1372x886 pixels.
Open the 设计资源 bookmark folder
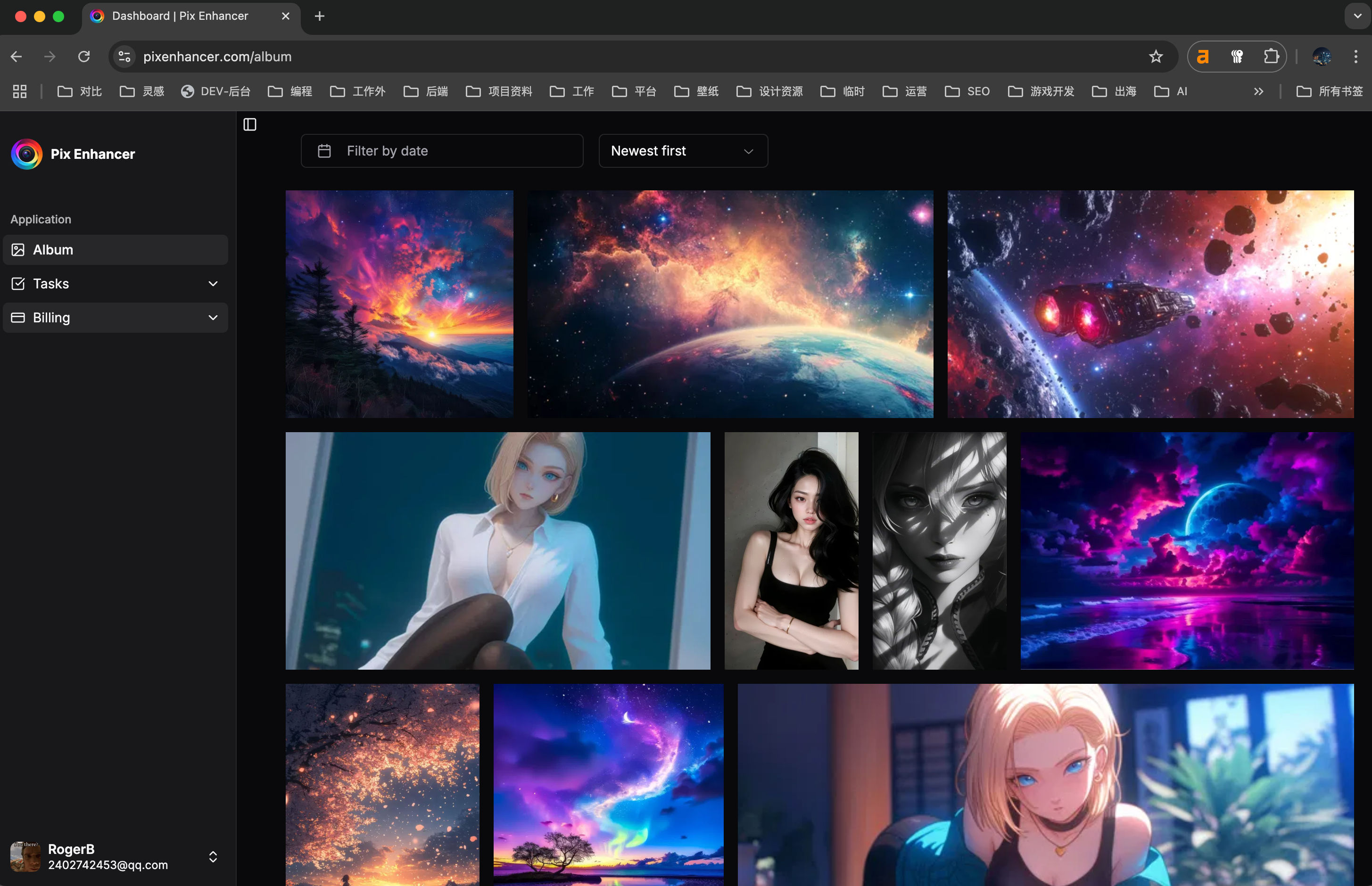coord(769,91)
